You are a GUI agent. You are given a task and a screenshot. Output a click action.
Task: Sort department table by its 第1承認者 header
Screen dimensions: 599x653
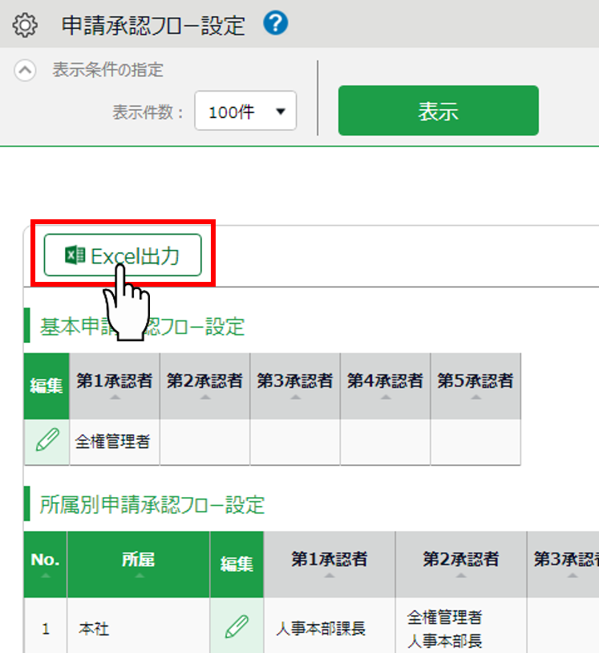(x=329, y=564)
